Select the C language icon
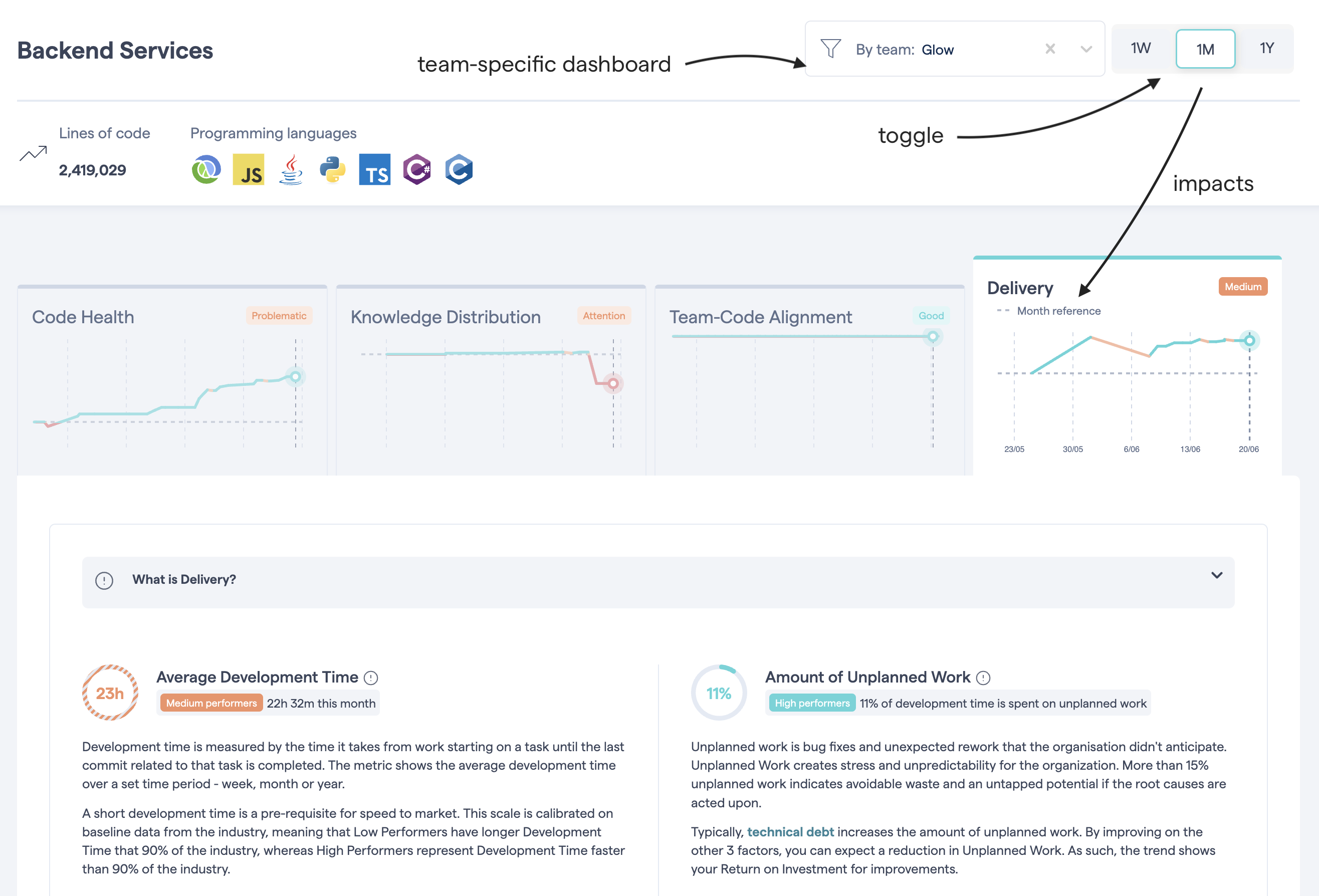1319x896 pixels. [x=459, y=169]
